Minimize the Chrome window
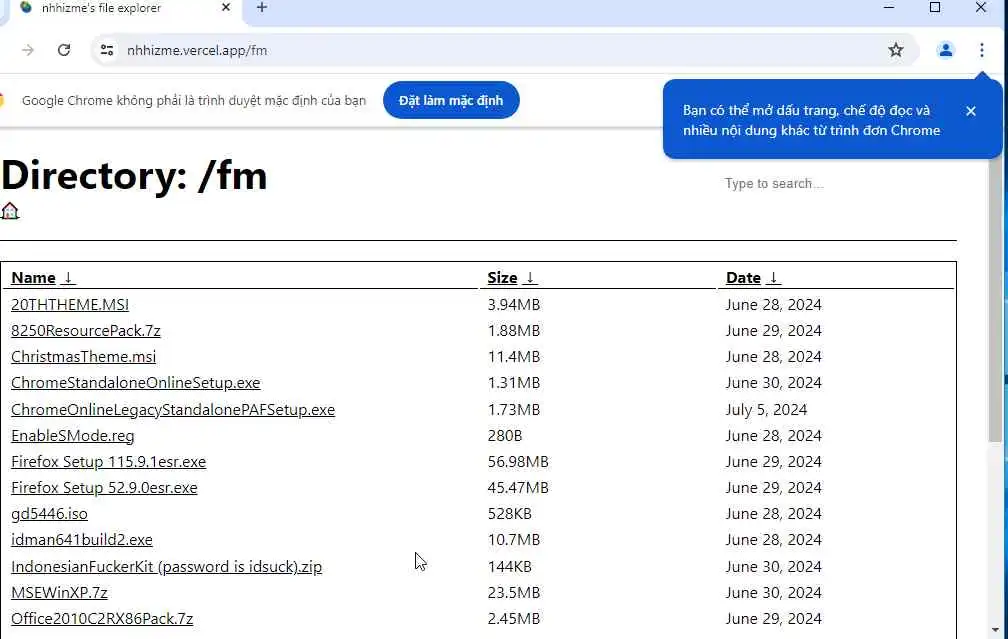Screen dimensions: 1008x639 tap(888, 8)
